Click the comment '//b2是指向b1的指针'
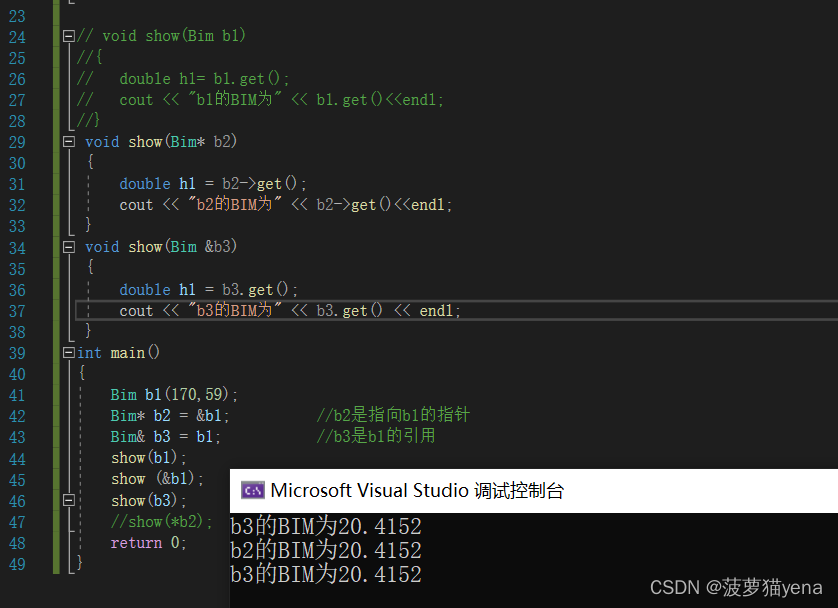This screenshot has width=838, height=608. (x=393, y=415)
